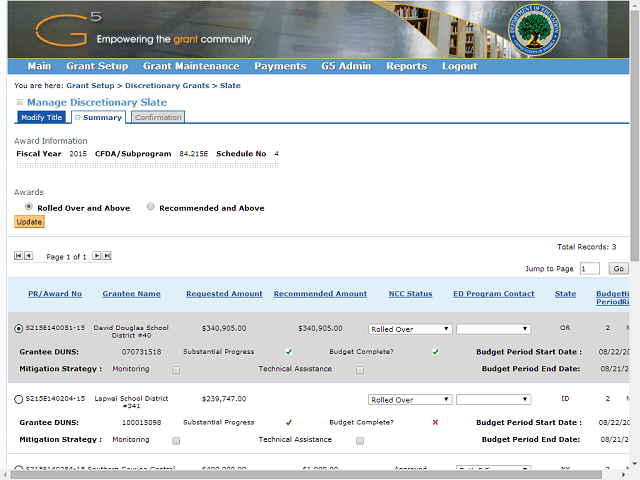Go to previous page arrow icon

point(28,256)
